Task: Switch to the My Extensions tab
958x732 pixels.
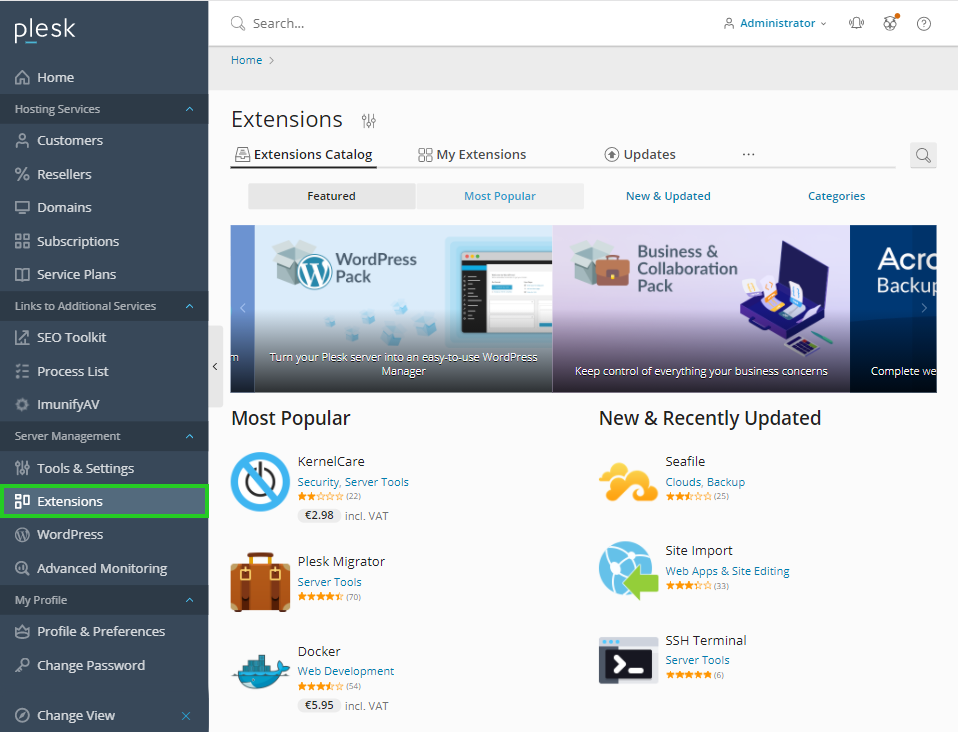Action: tap(472, 154)
